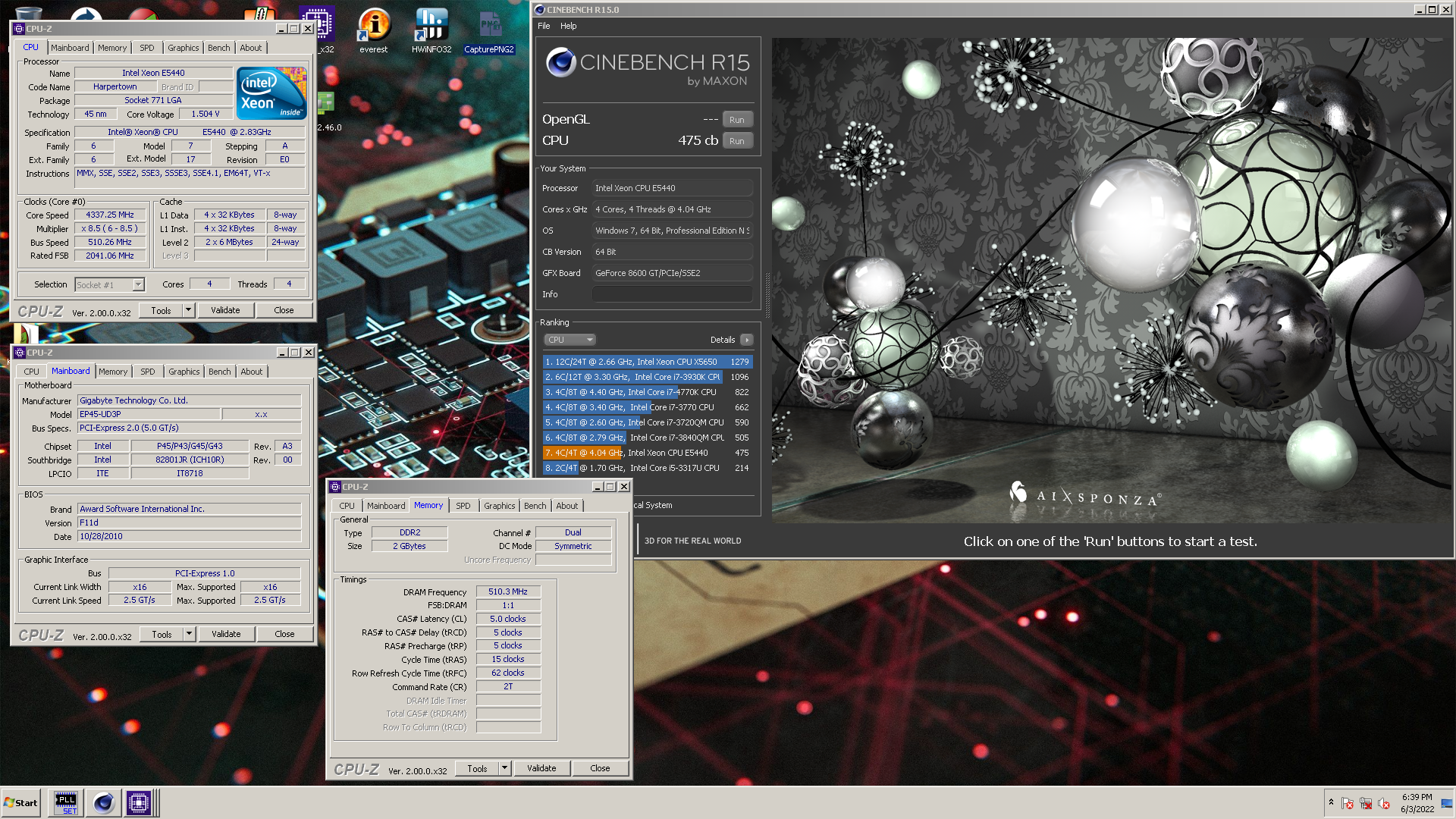Open the About tab in the CPU-Z mainboard window
Image resolution: width=1456 pixels, height=819 pixels.
click(252, 372)
